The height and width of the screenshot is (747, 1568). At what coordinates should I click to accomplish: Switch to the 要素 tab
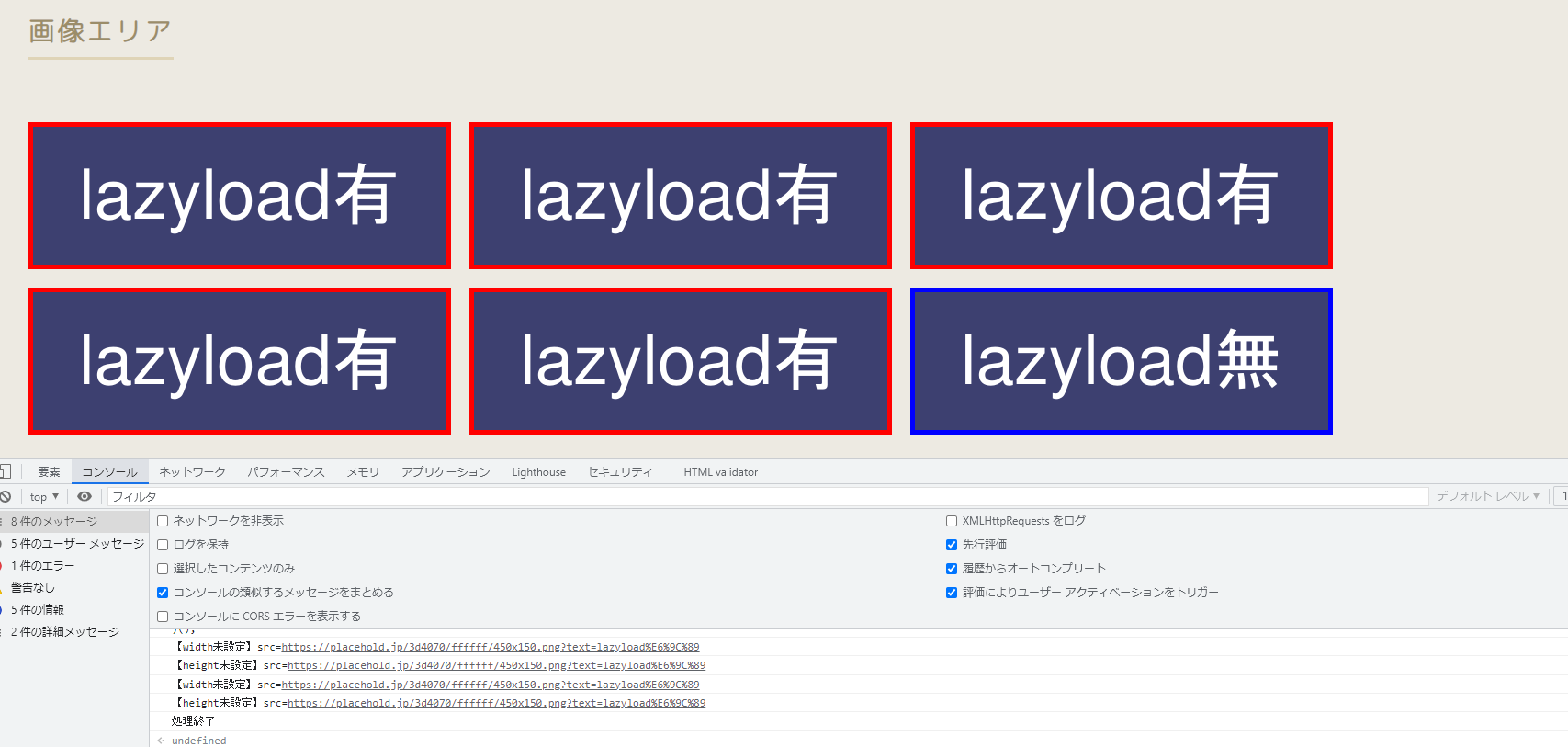pyautogui.click(x=49, y=472)
